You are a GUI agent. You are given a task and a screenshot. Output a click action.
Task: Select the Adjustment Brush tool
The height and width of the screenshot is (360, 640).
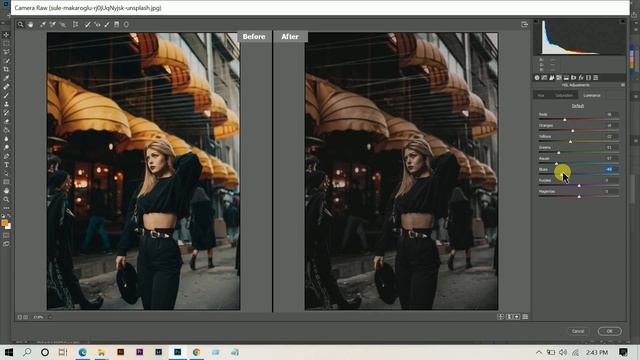point(107,24)
